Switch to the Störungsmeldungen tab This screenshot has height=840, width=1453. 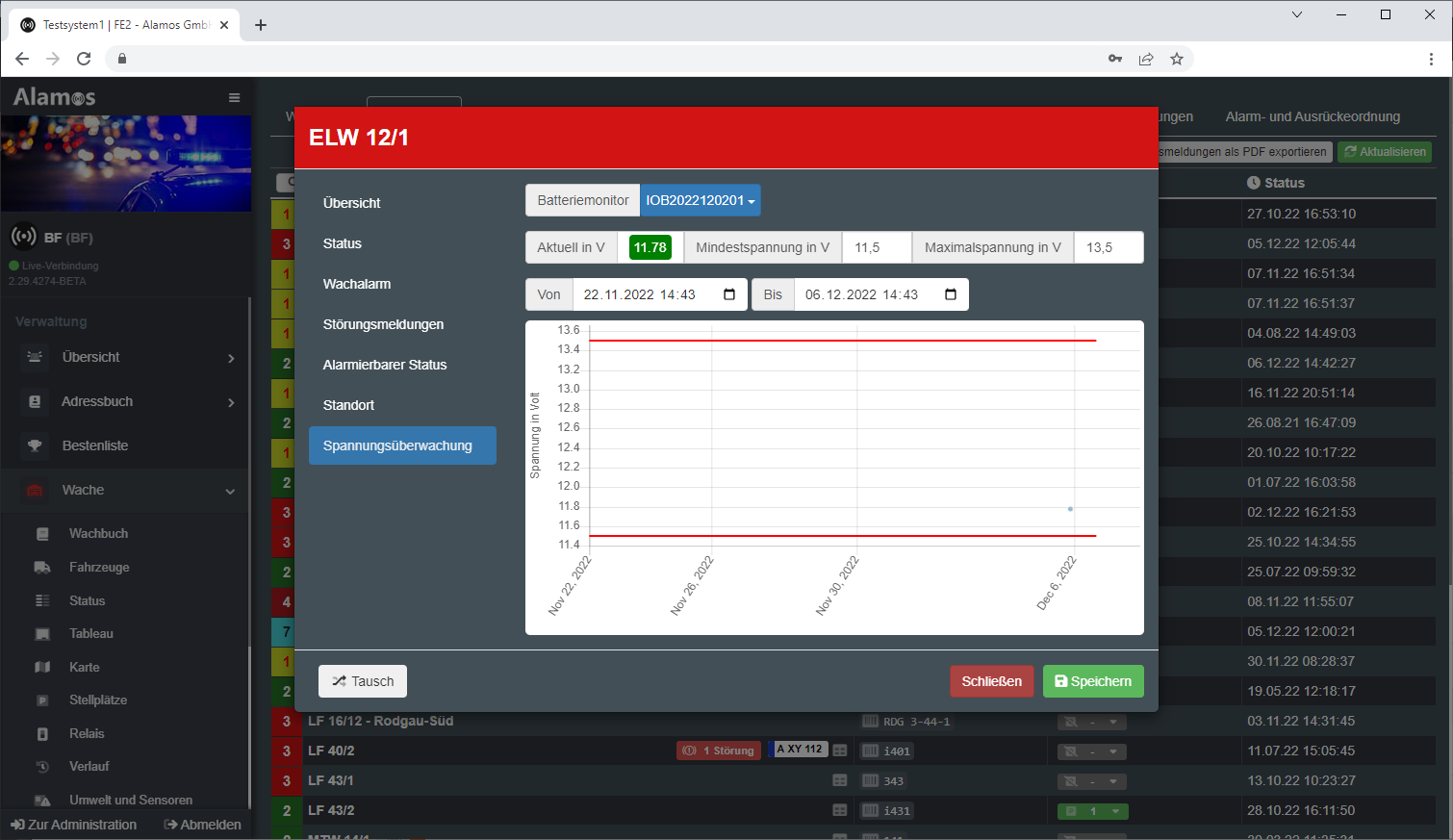pyautogui.click(x=383, y=324)
